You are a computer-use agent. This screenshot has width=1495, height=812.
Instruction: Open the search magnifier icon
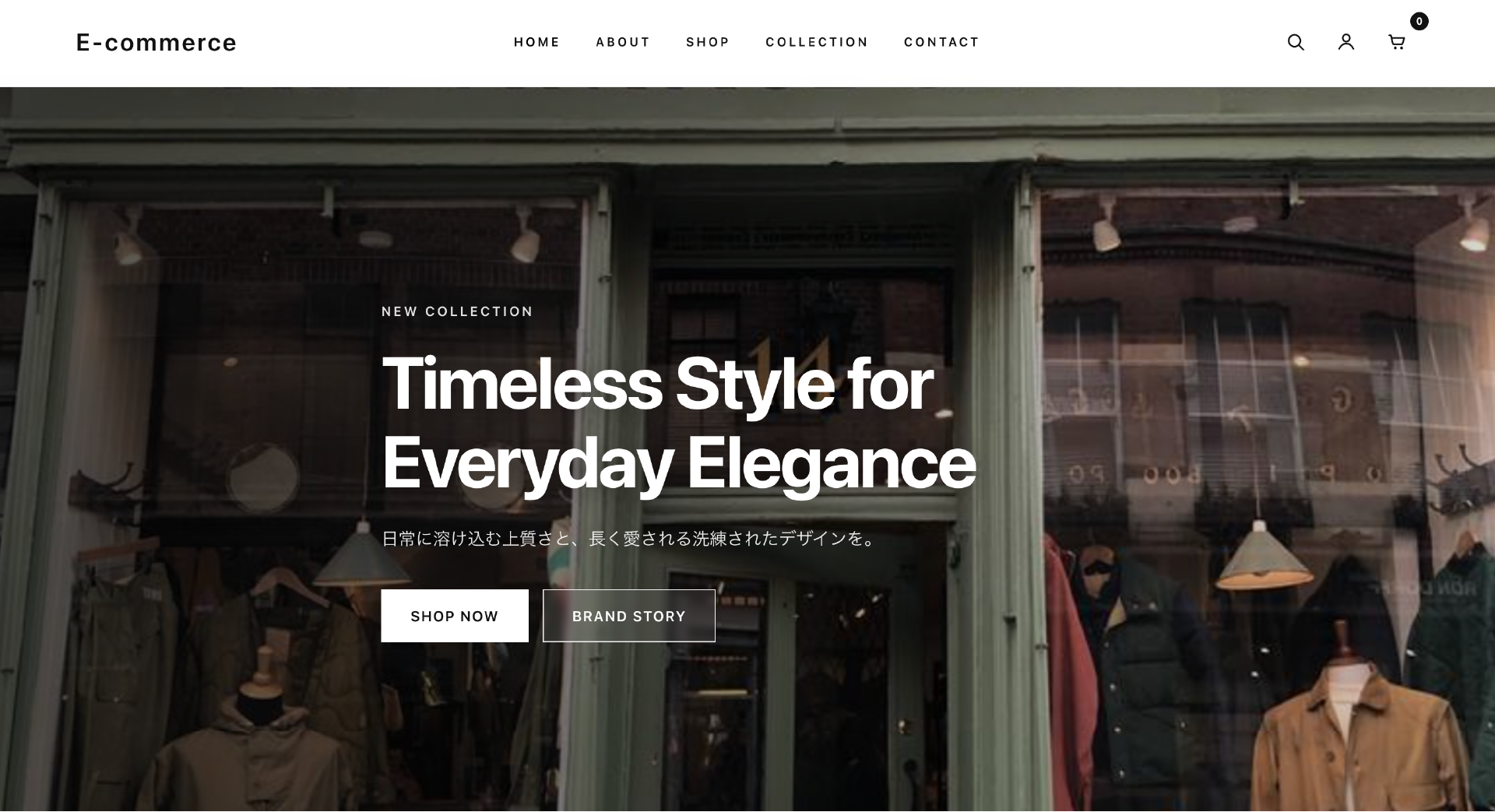point(1296,42)
